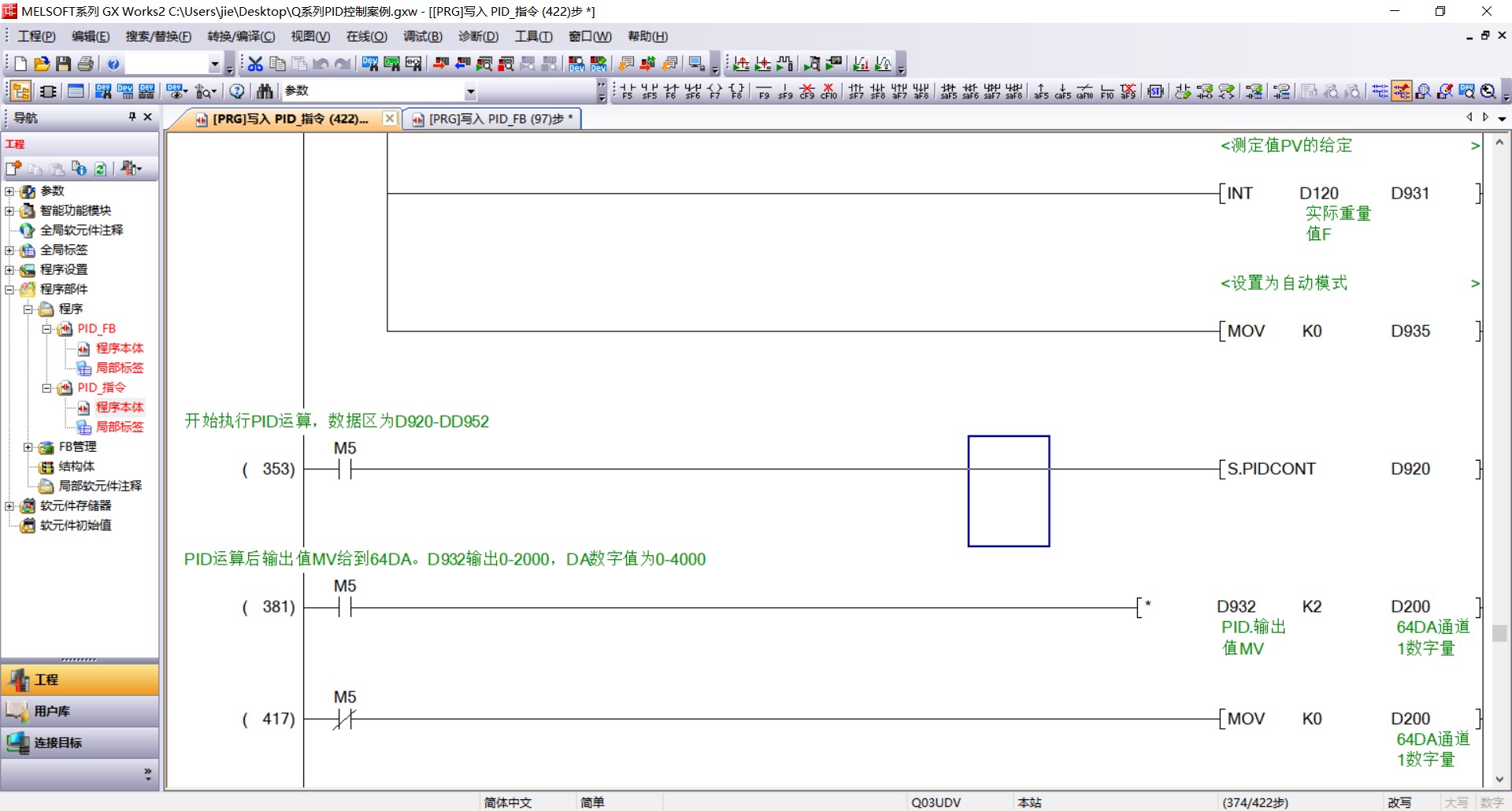This screenshot has width=1512, height=811.
Task: Click the Cut scissors icon
Action: [255, 64]
